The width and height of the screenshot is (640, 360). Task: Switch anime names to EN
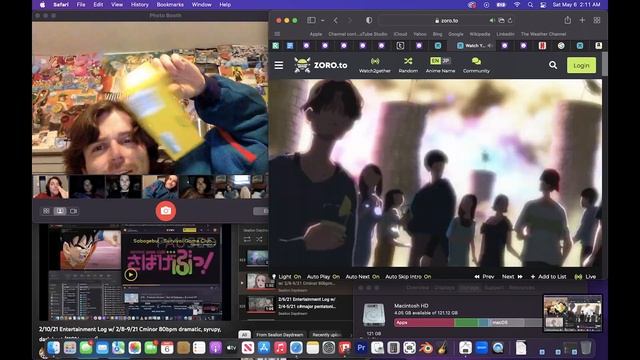[435, 61]
